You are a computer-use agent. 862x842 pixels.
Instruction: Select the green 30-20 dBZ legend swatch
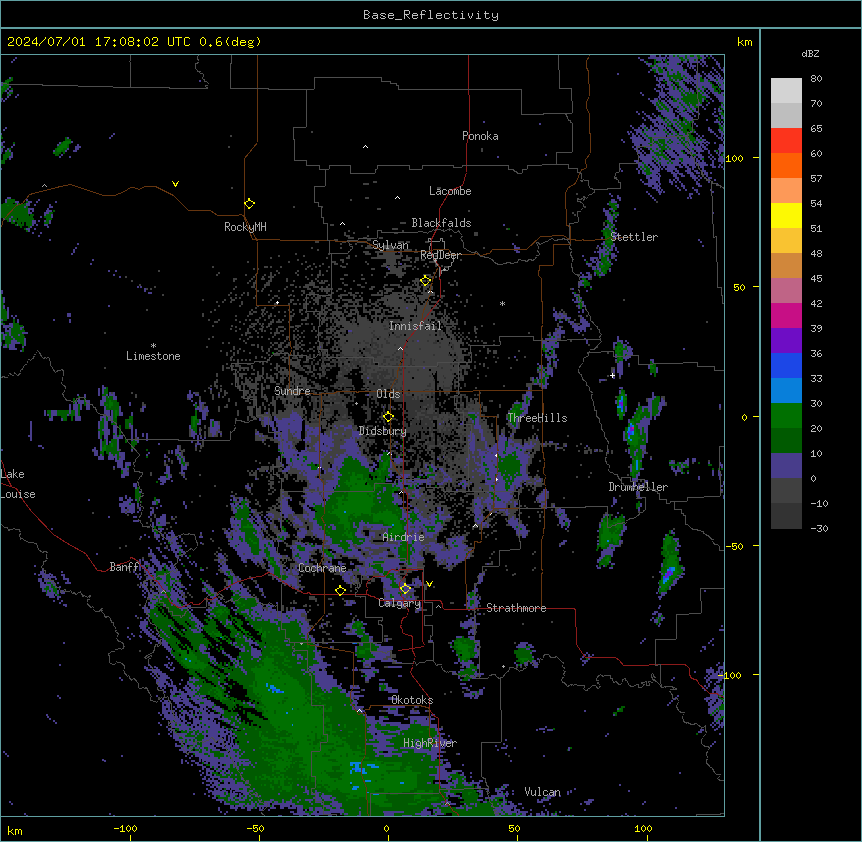pyautogui.click(x=786, y=416)
